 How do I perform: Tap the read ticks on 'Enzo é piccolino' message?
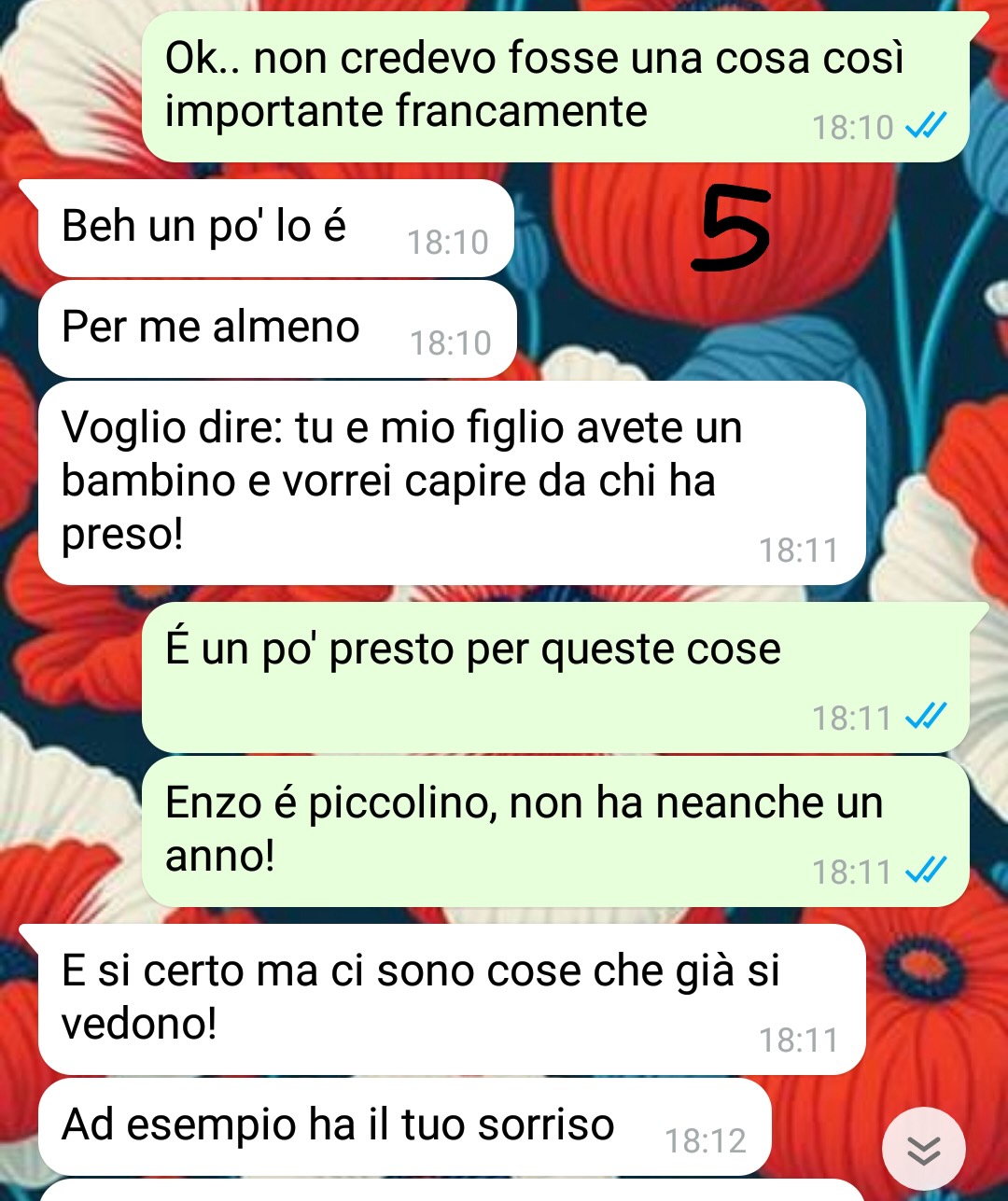point(927,871)
